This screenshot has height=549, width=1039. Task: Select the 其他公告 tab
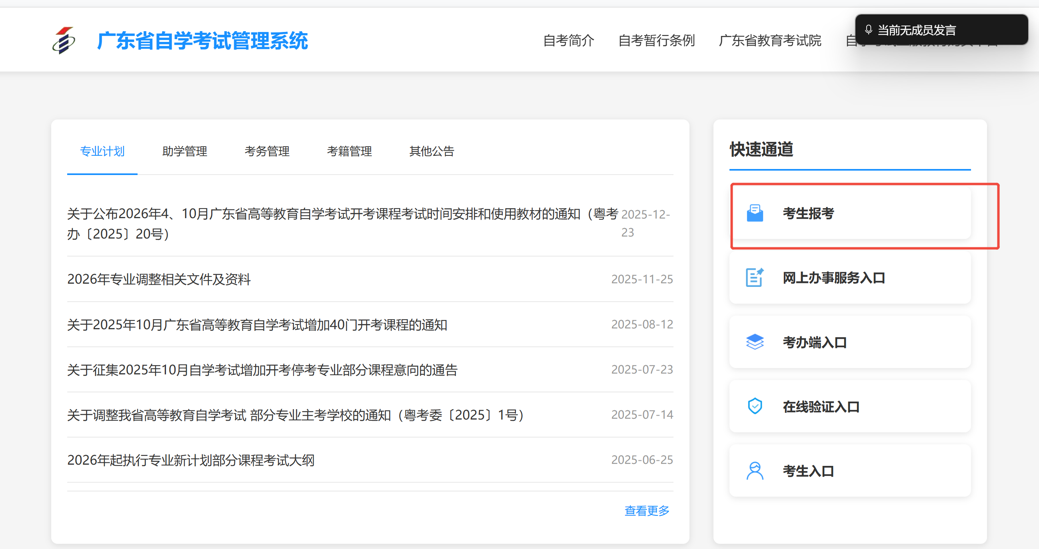click(x=431, y=152)
